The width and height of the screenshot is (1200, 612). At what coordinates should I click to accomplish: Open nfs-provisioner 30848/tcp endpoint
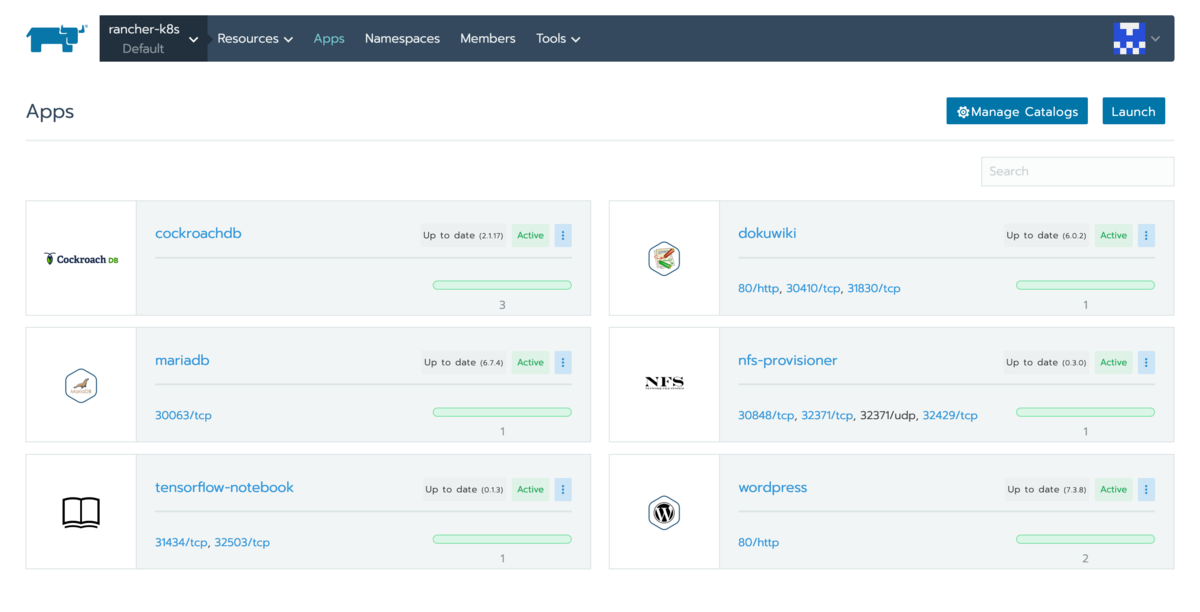pos(766,415)
